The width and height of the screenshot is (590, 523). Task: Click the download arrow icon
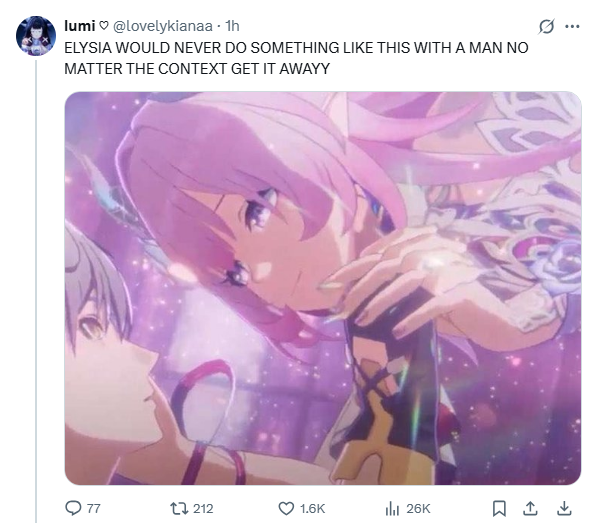(x=564, y=509)
